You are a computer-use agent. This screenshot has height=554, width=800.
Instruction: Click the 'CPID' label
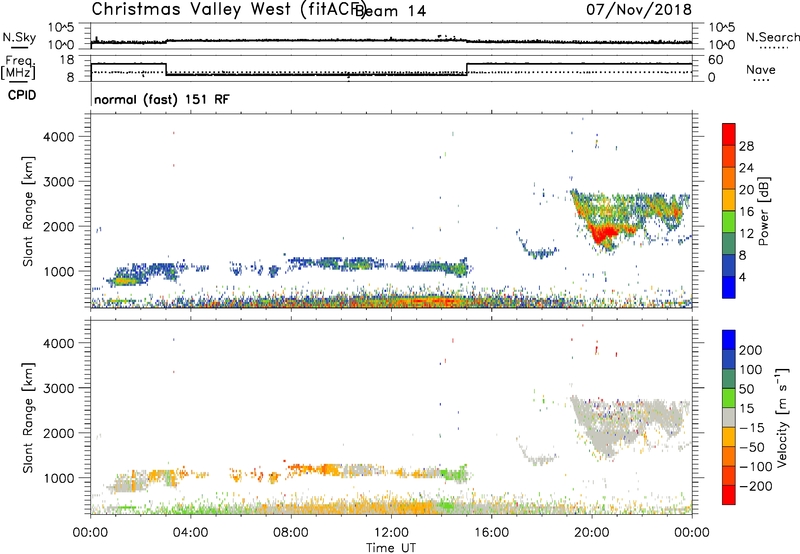(x=22, y=95)
